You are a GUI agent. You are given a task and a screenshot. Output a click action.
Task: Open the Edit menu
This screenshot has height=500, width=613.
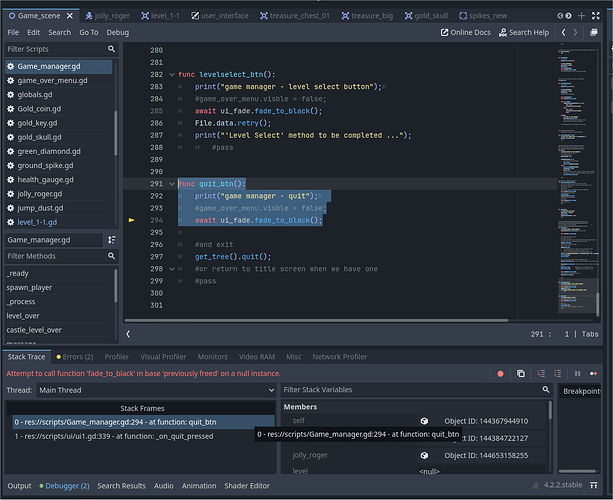pos(33,32)
